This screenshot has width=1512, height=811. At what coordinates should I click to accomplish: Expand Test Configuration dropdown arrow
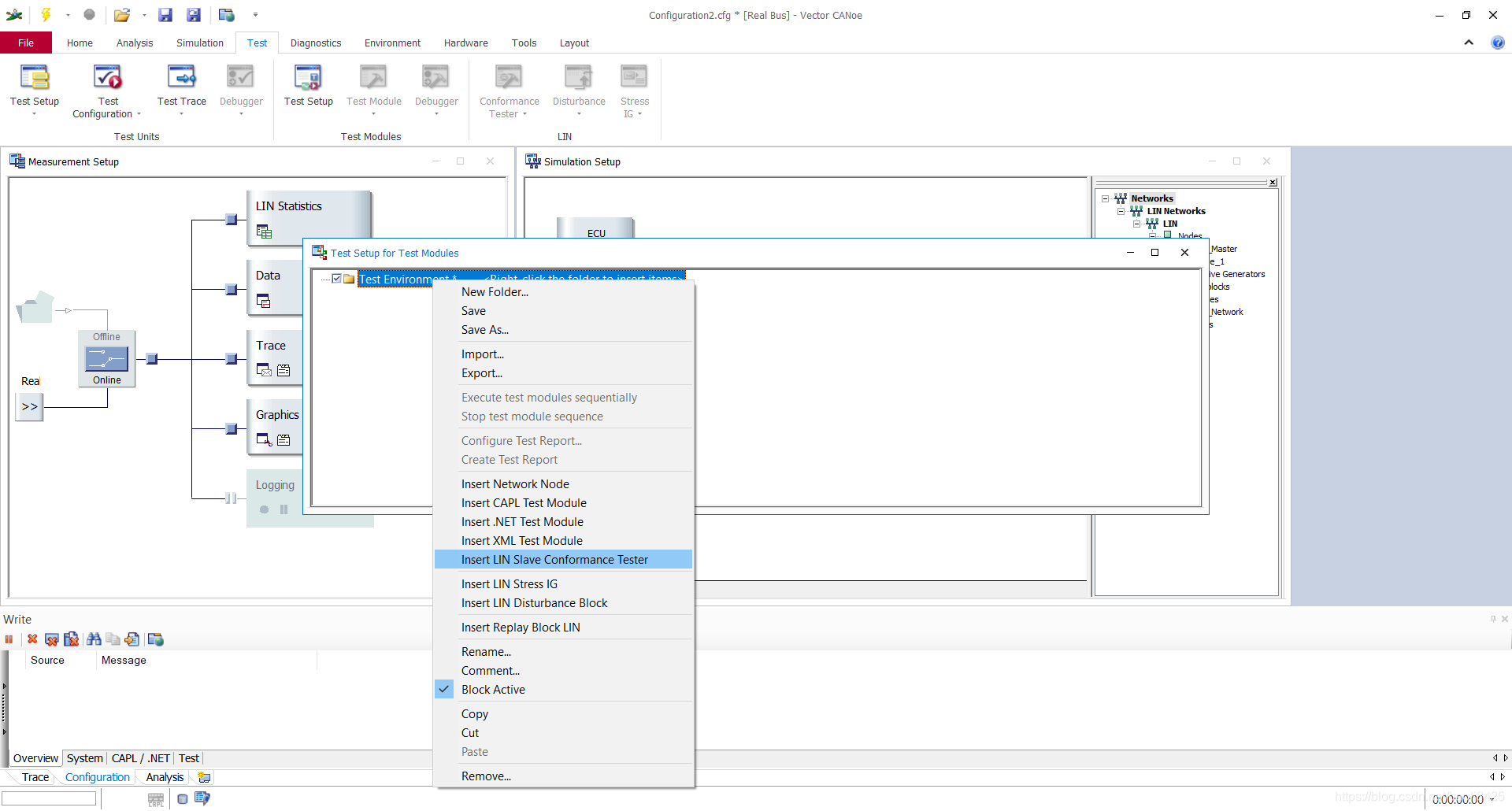139,114
